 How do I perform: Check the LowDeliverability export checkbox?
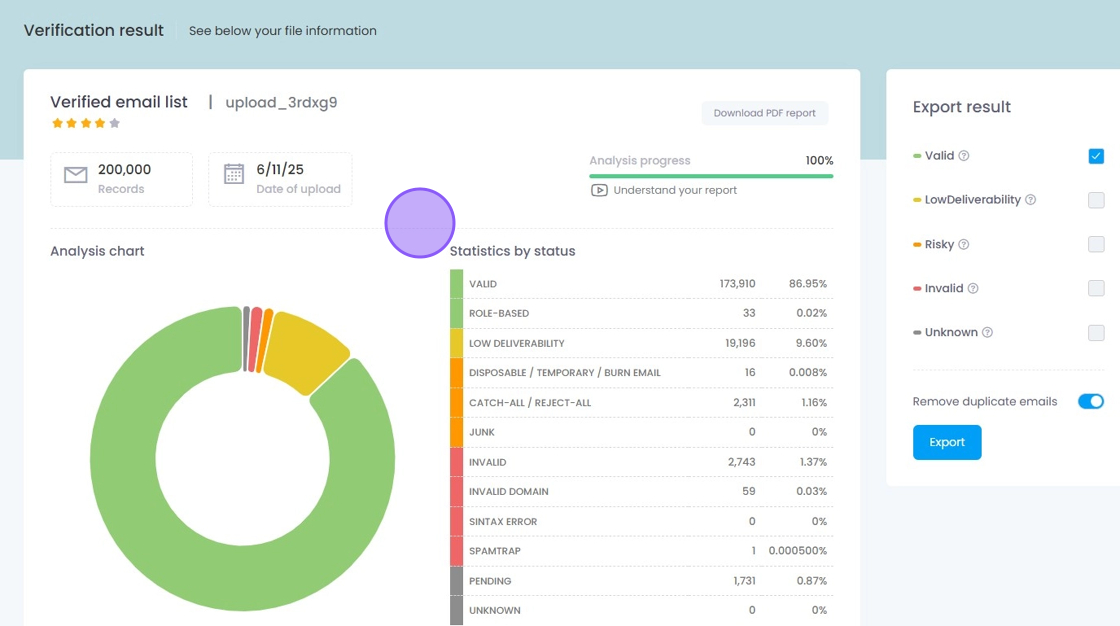[x=1096, y=200]
